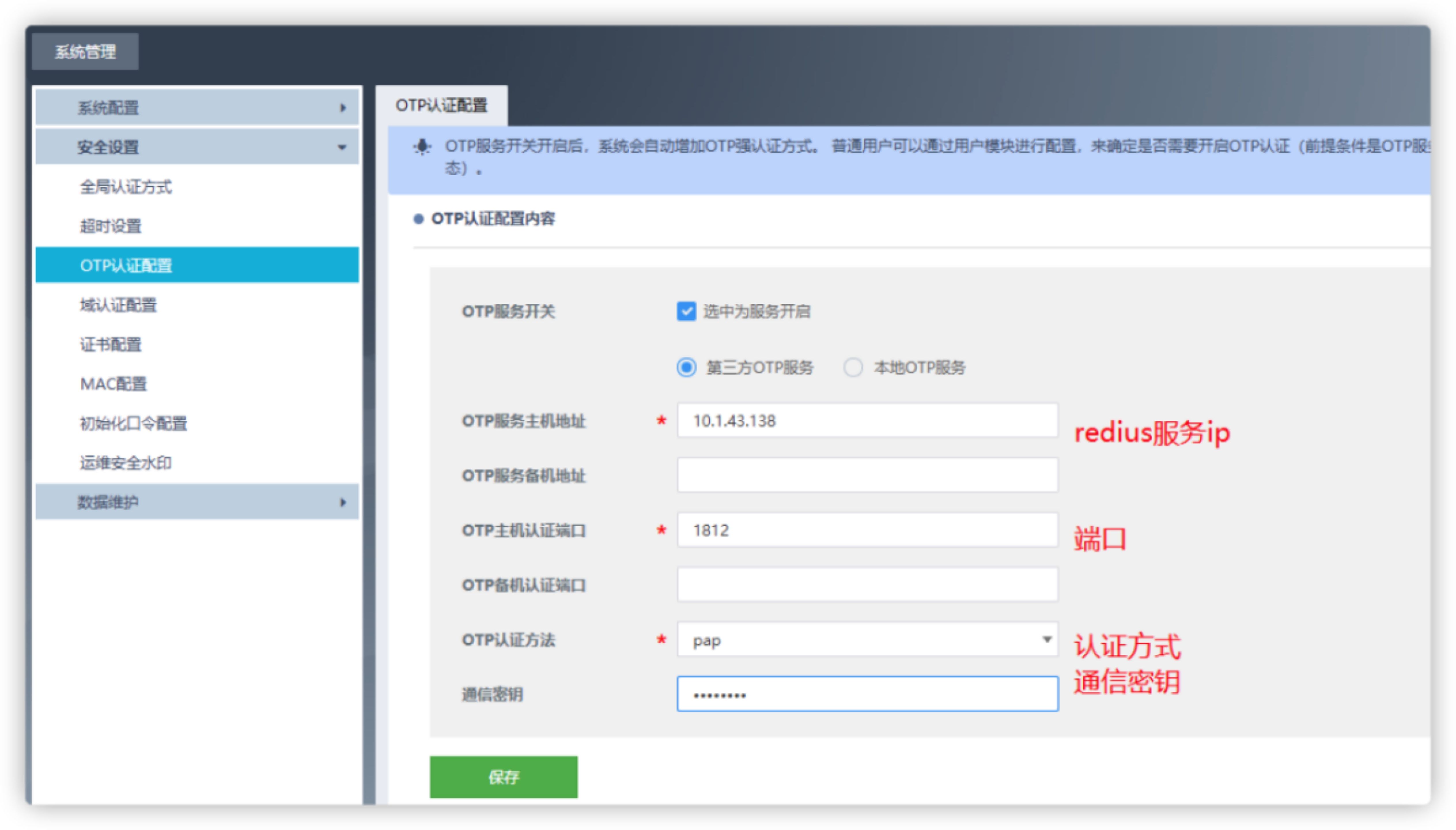Open 证书配置 in the sidebar
Image resolution: width=1456 pixels, height=830 pixels.
pos(111,345)
